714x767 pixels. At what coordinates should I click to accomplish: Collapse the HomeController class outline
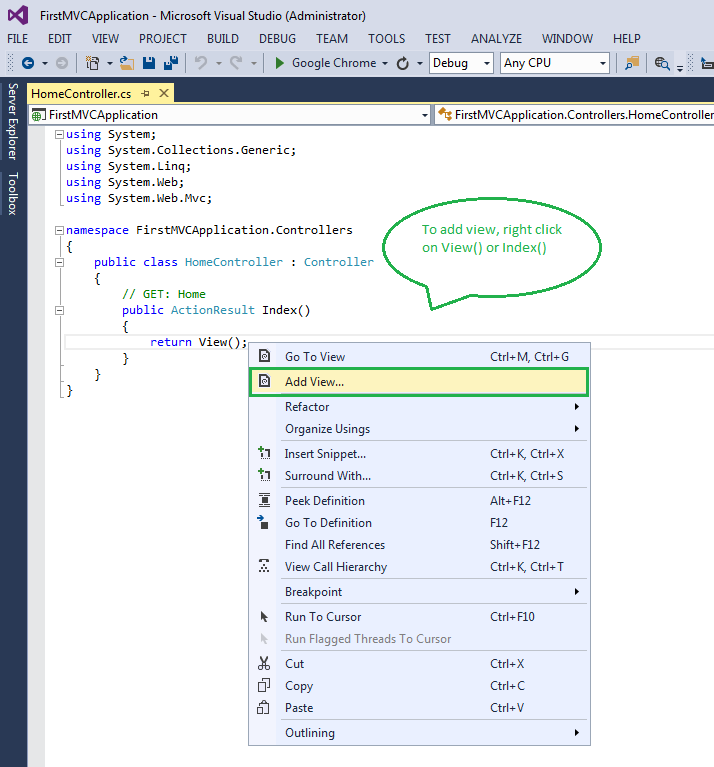(59, 262)
